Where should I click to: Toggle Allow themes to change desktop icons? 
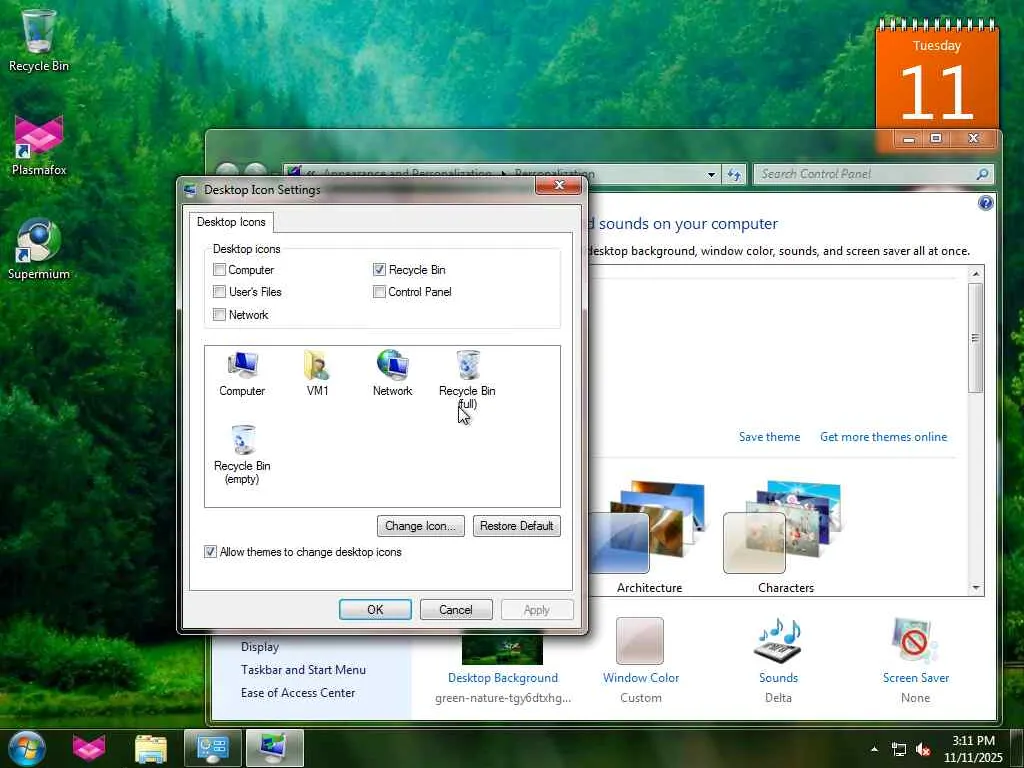pyautogui.click(x=210, y=552)
